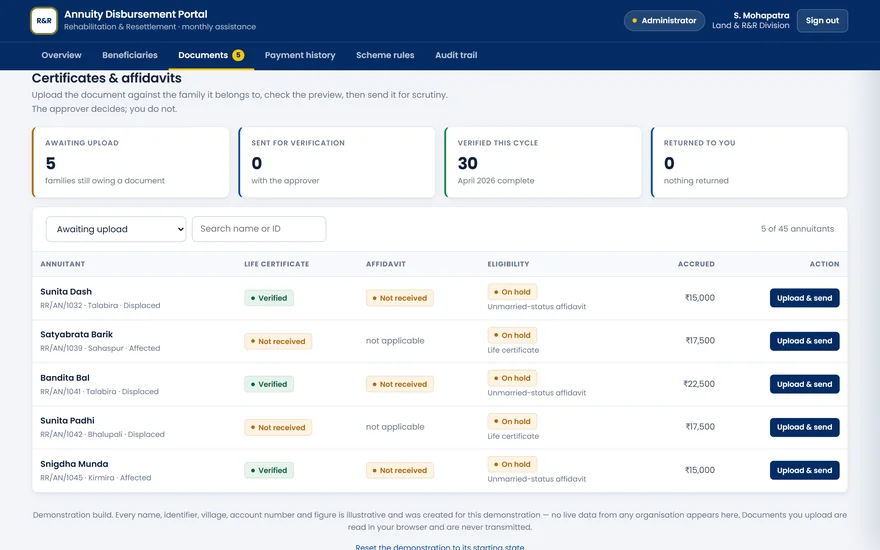Click the Sign out button
The image size is (880, 550).
click(822, 21)
